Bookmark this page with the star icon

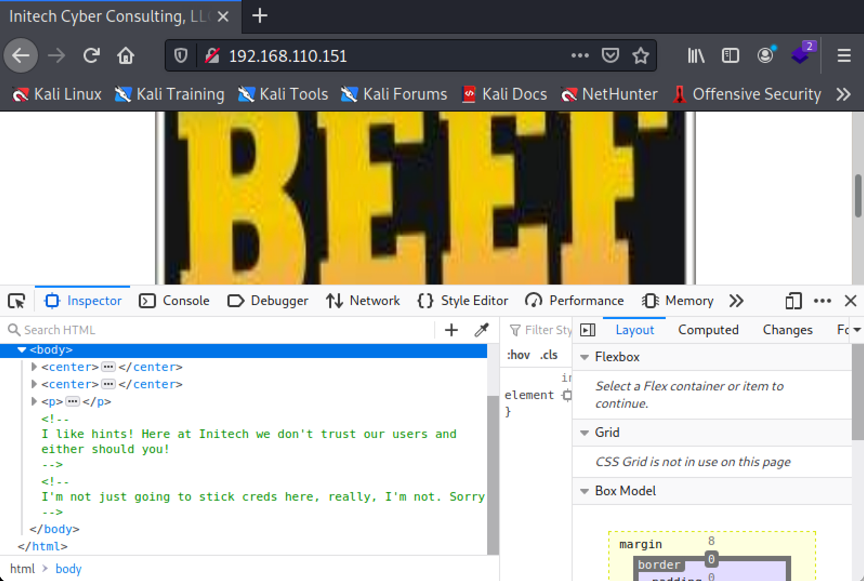pyautogui.click(x=641, y=56)
